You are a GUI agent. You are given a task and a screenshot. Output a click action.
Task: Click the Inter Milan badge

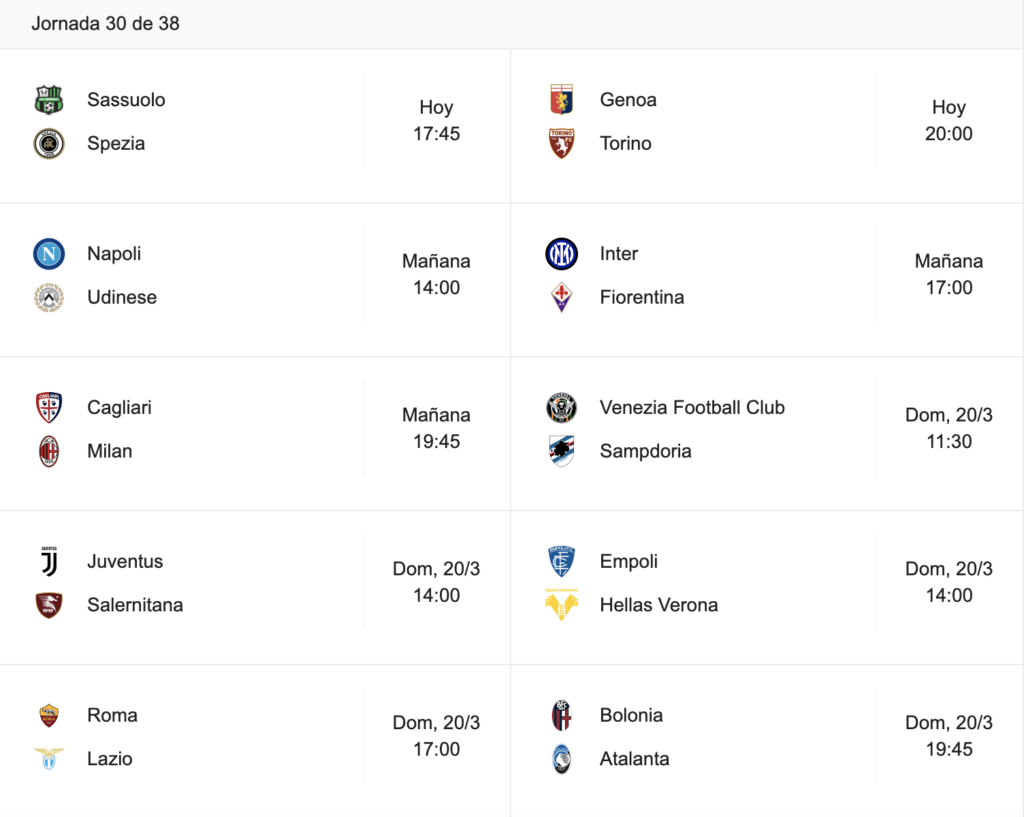(562, 254)
